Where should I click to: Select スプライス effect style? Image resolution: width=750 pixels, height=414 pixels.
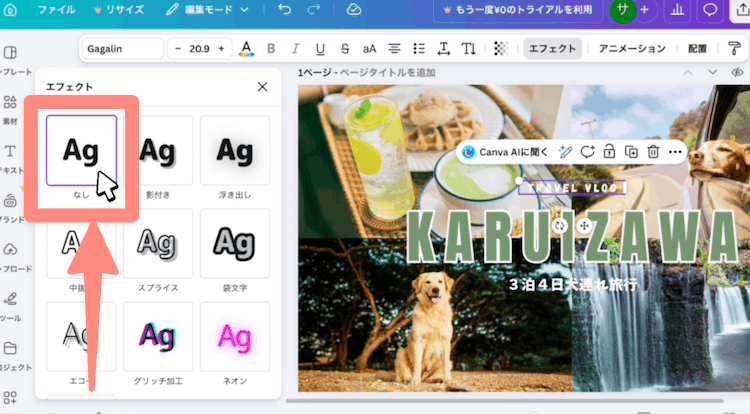[x=158, y=243]
